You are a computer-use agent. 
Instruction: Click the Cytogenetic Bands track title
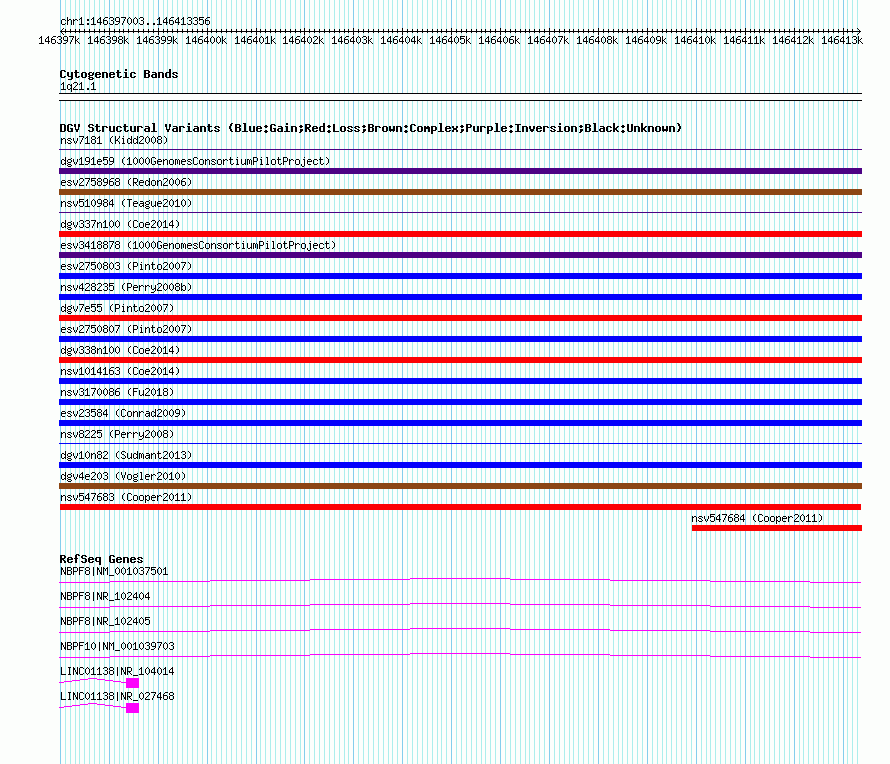(x=119, y=74)
